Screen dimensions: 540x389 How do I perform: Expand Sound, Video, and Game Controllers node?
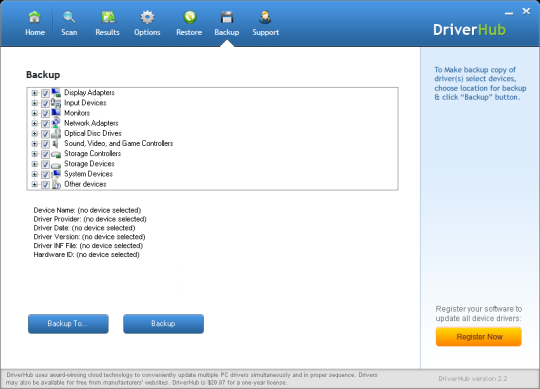pyautogui.click(x=34, y=144)
